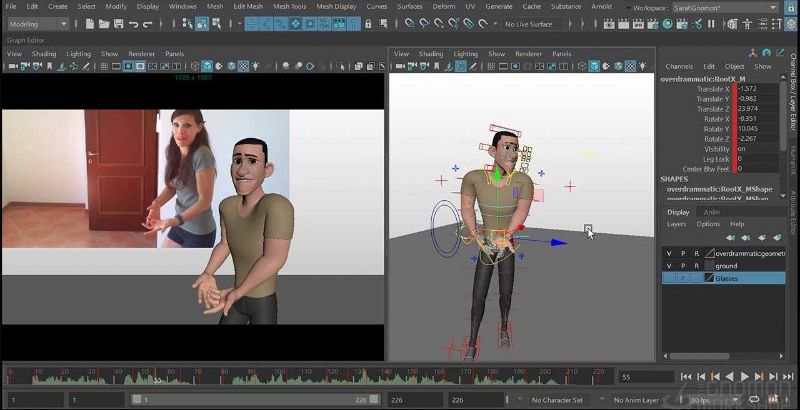Open the 30 fps playback speed dropdown
This screenshot has width=800, height=410.
point(713,400)
